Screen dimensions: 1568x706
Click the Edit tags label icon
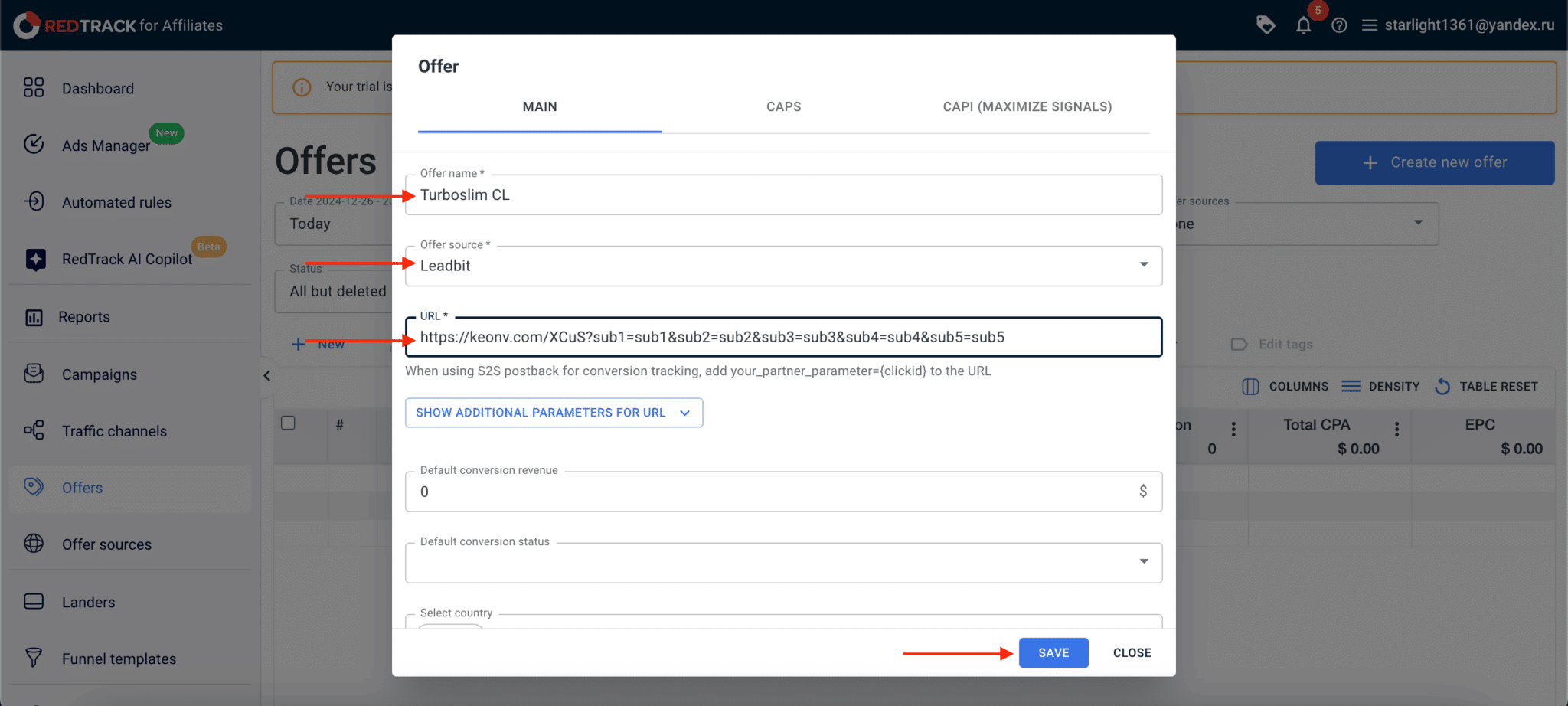pyautogui.click(x=1240, y=345)
